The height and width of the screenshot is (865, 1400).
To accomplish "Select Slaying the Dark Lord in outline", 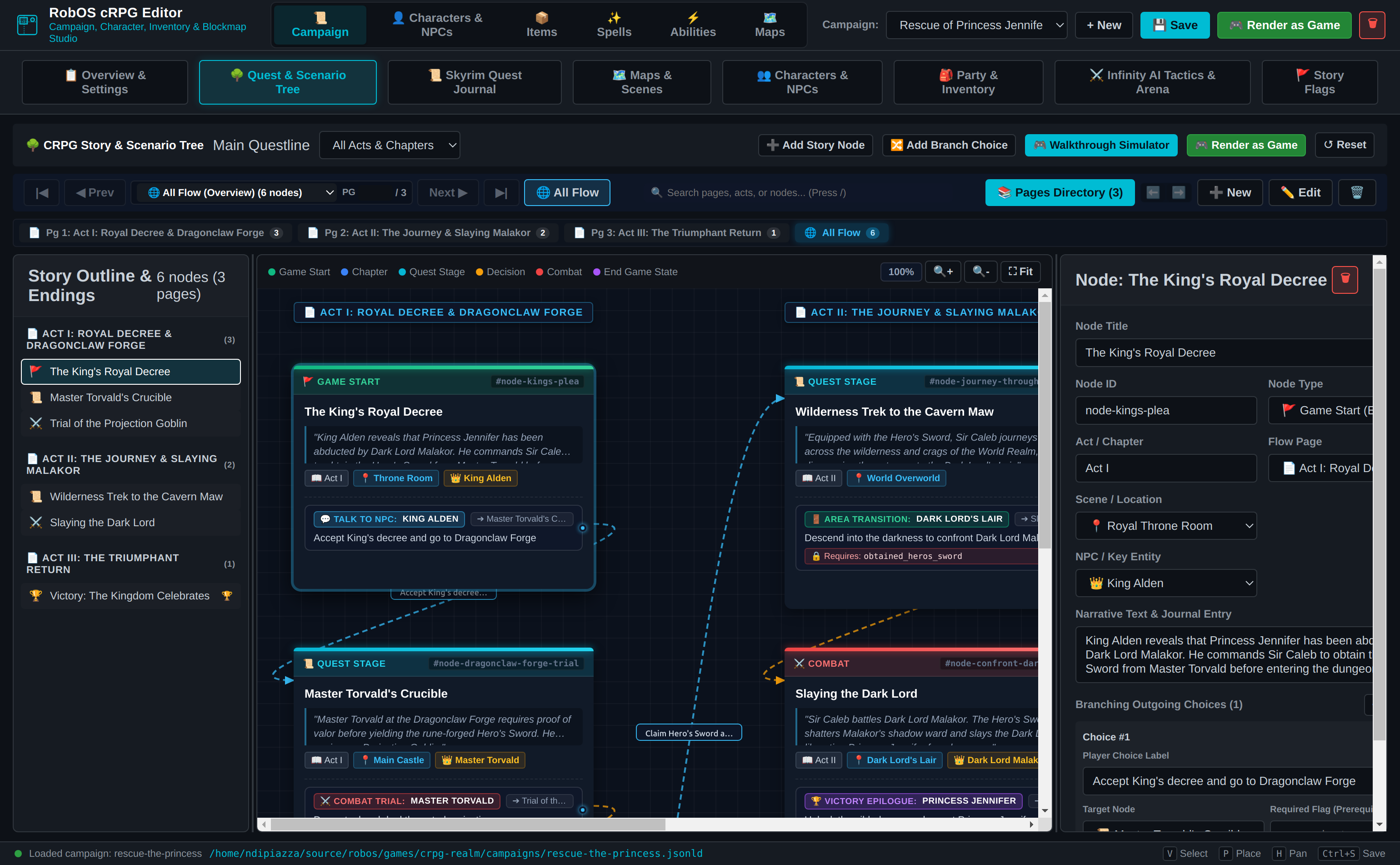I will tap(131, 522).
